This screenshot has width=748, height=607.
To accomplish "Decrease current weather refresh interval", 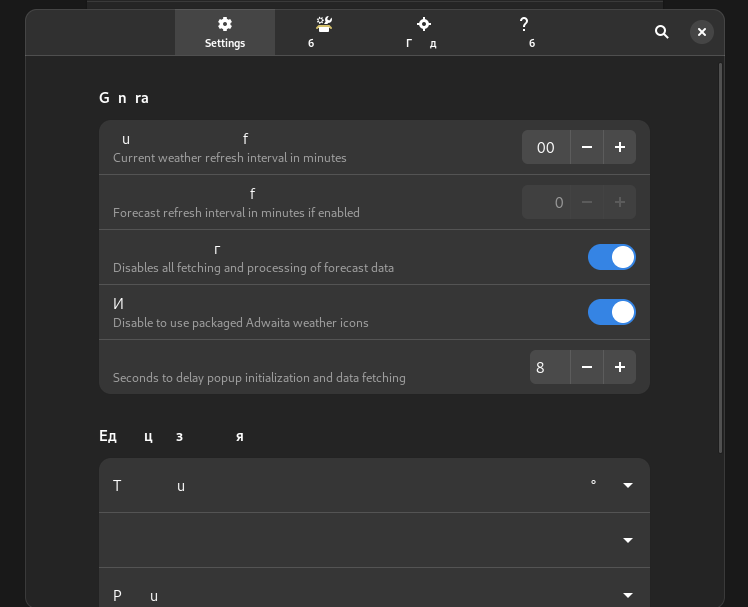I will (x=587, y=147).
